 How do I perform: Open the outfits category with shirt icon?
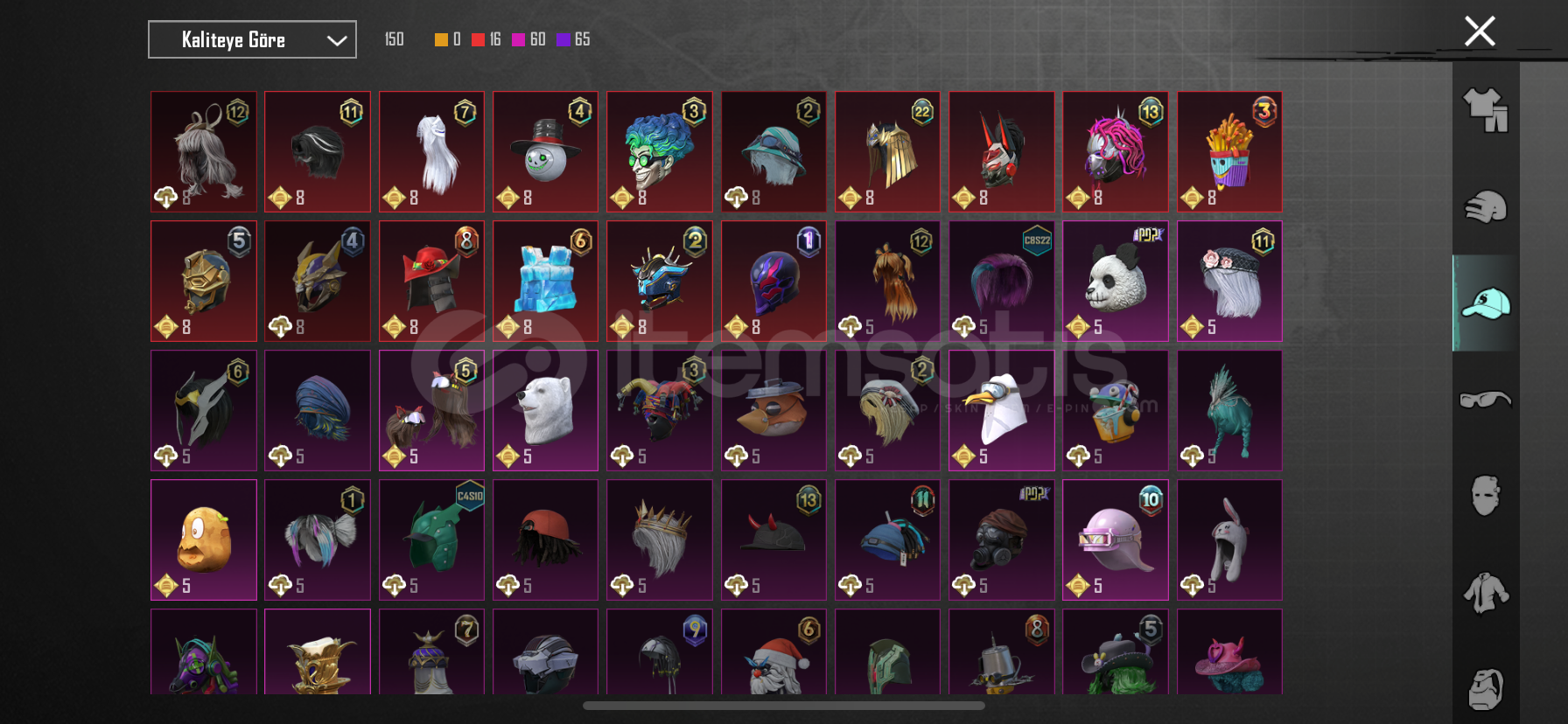coord(1486,110)
